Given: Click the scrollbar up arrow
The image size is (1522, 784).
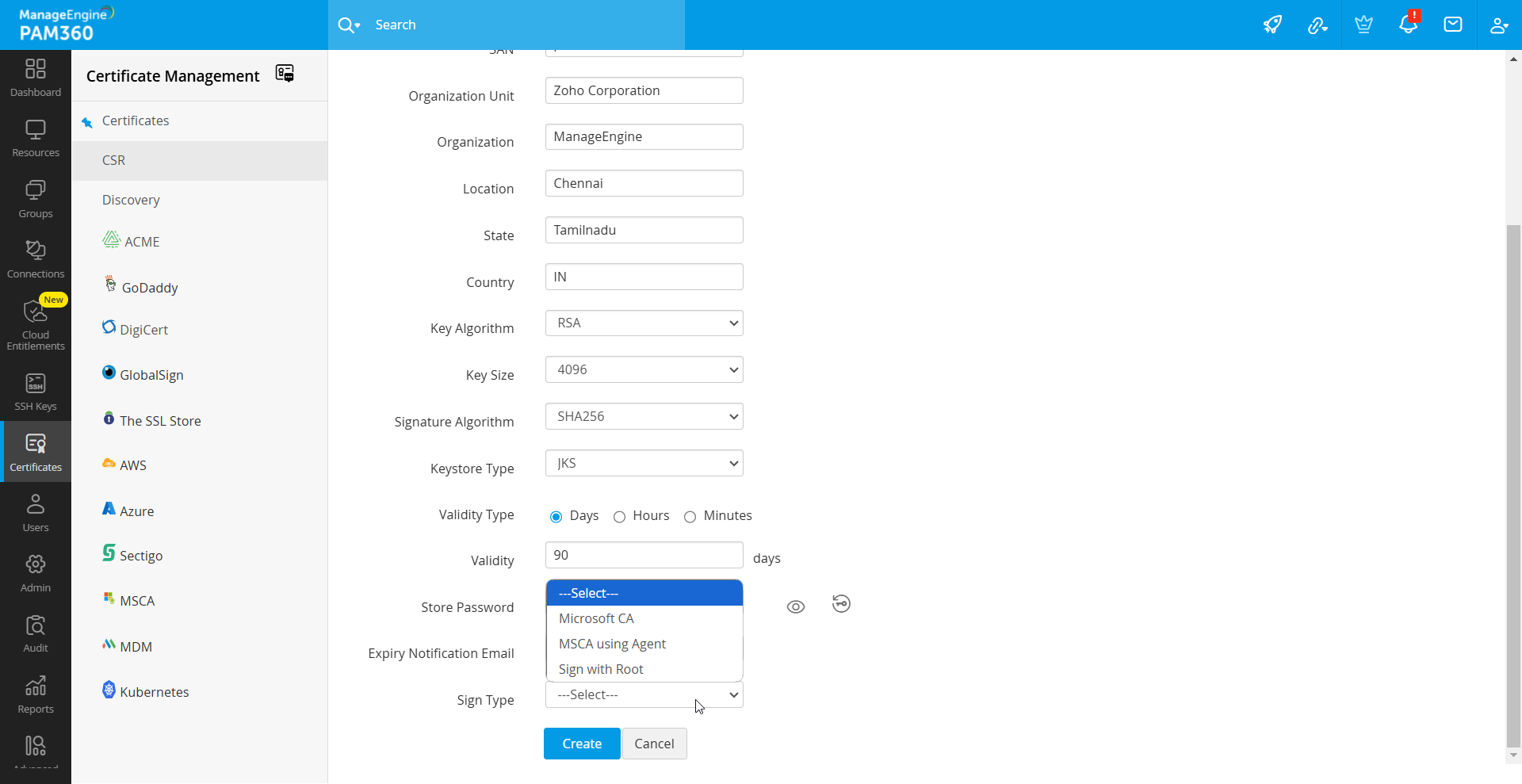Looking at the screenshot, I should [1513, 59].
